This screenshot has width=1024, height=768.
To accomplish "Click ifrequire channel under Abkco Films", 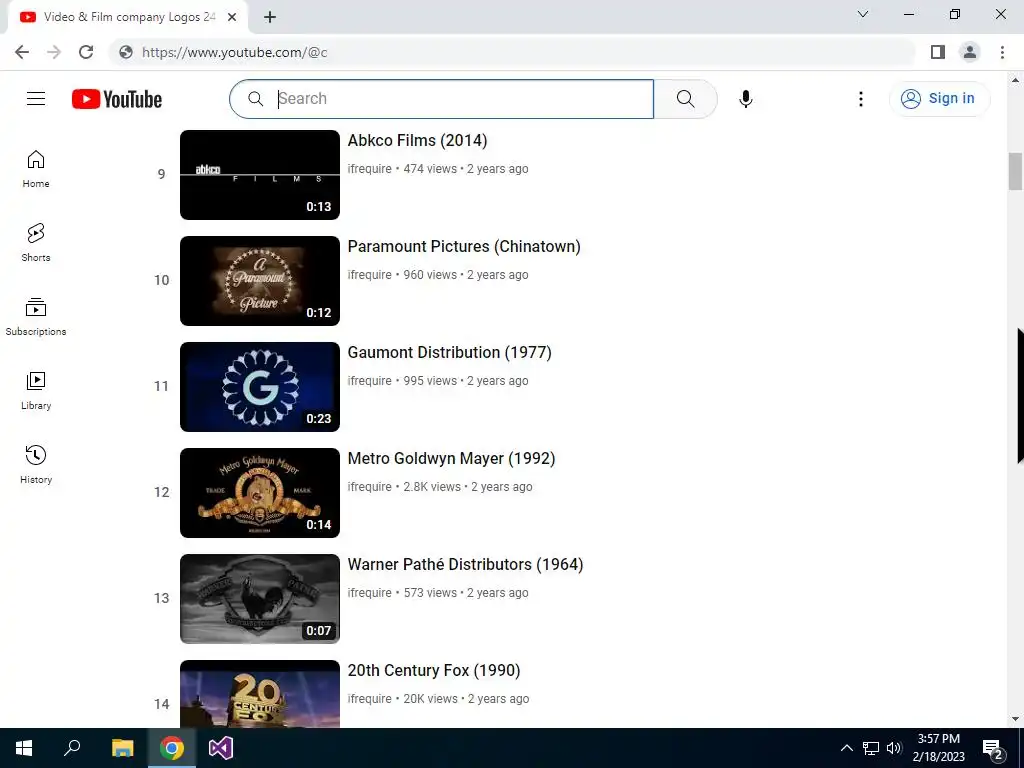I will [370, 168].
